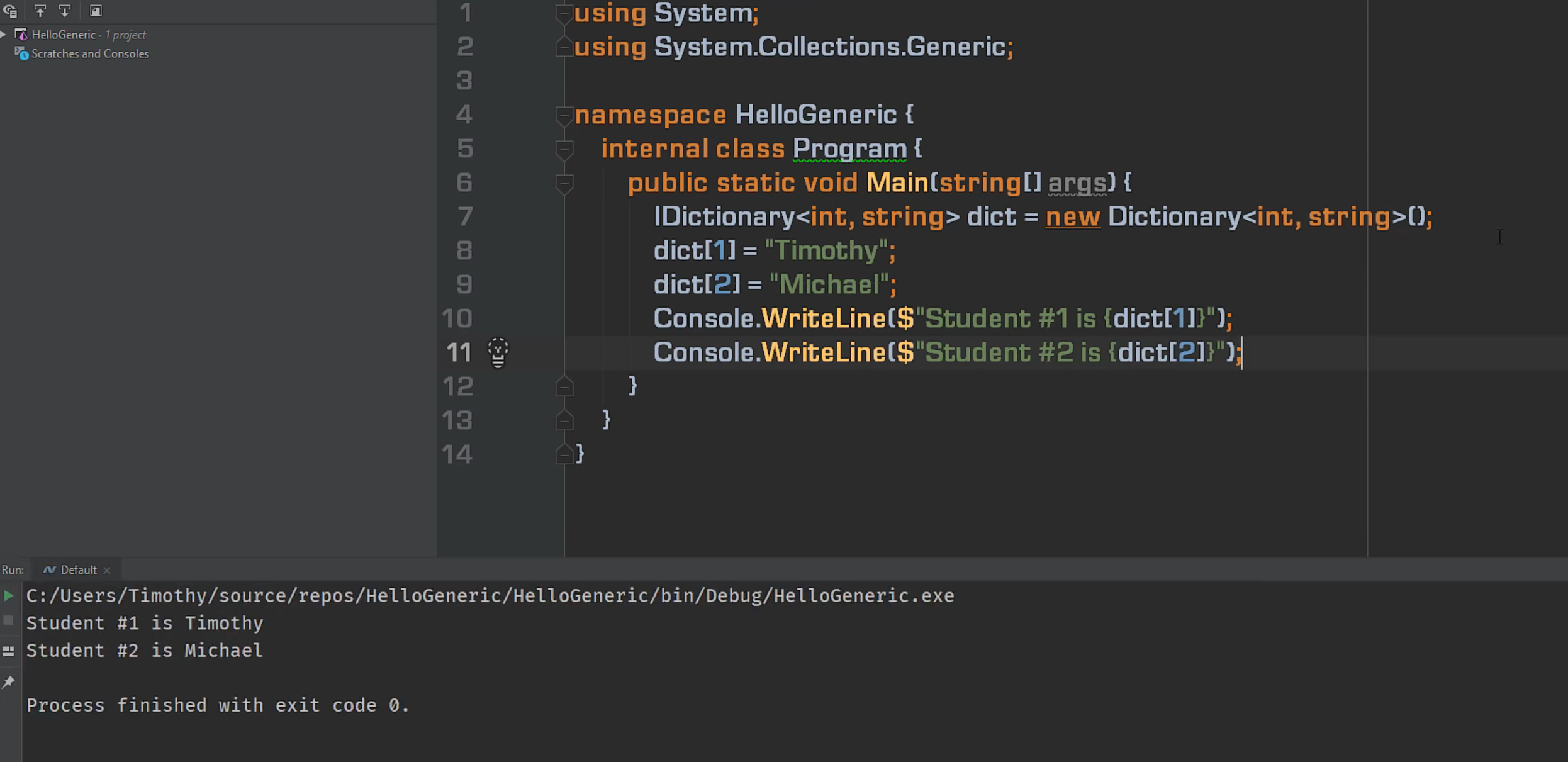Viewport: 1568px width, 762px height.
Task: Click the grey Stop button in Run panel
Action: (x=8, y=621)
